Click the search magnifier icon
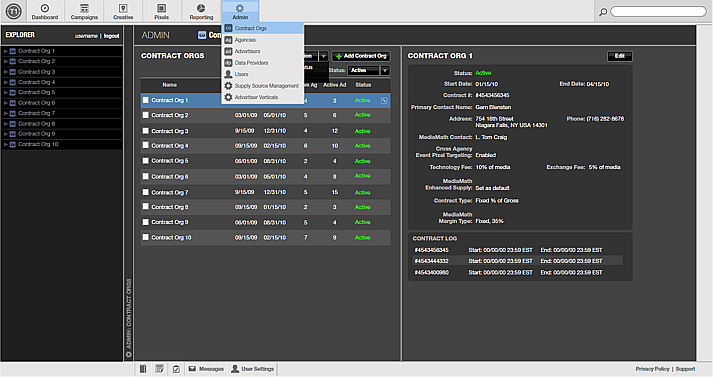The image size is (713, 377). click(603, 12)
